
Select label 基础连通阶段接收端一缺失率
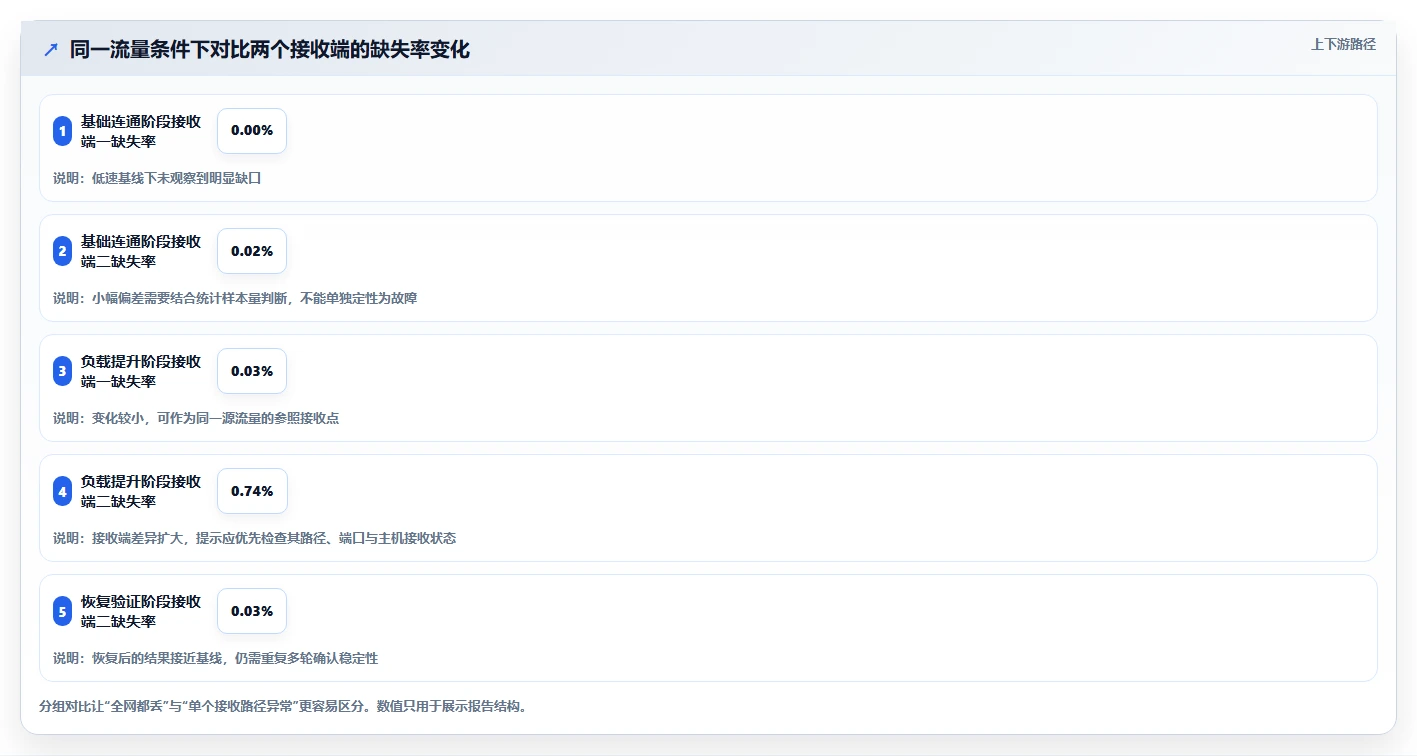(141, 131)
